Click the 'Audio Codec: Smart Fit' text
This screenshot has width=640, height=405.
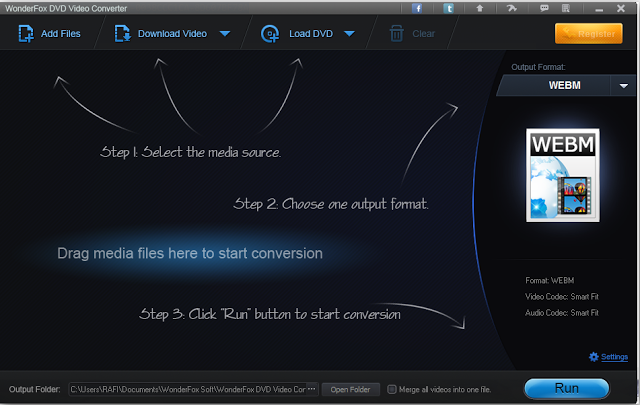tap(562, 313)
